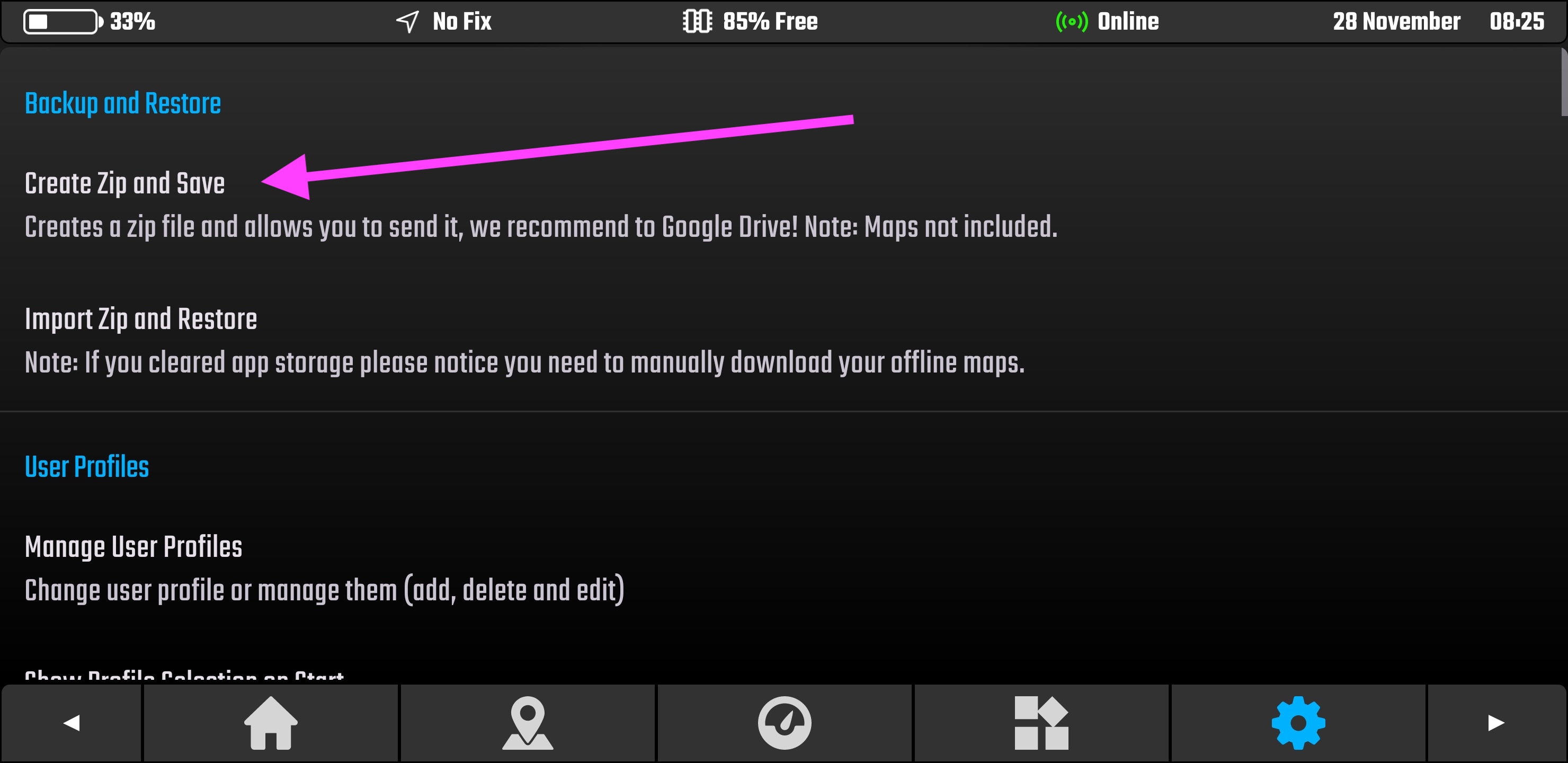Open the widgets layout icon
This screenshot has width=1568, height=763.
tap(1042, 723)
